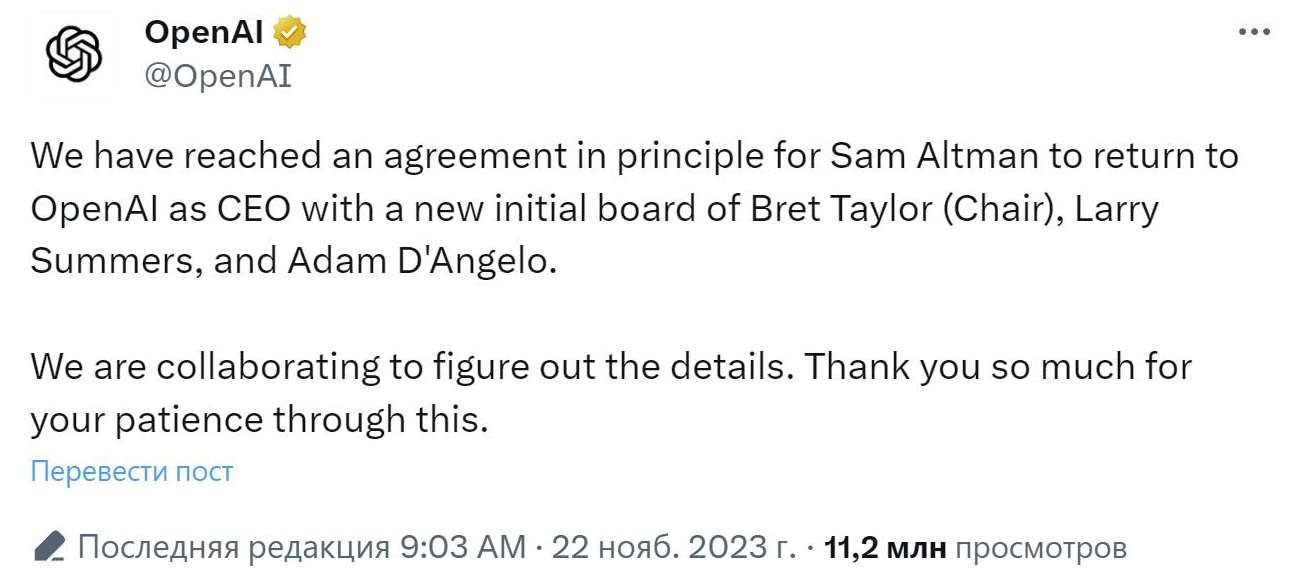Open the OpenAI display name profile link

coord(204,33)
